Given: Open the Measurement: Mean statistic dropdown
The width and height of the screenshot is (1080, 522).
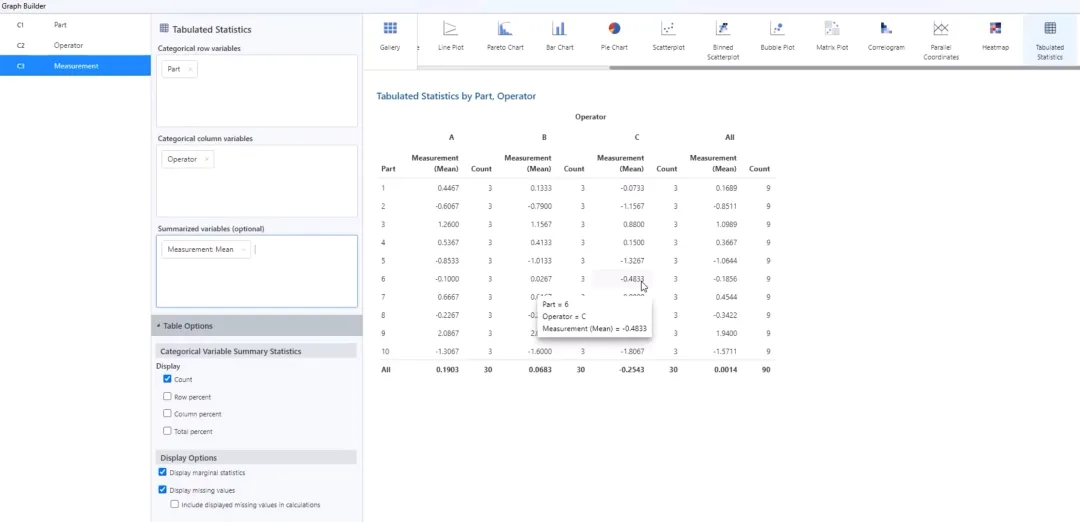Looking at the screenshot, I should pyautogui.click(x=243, y=250).
